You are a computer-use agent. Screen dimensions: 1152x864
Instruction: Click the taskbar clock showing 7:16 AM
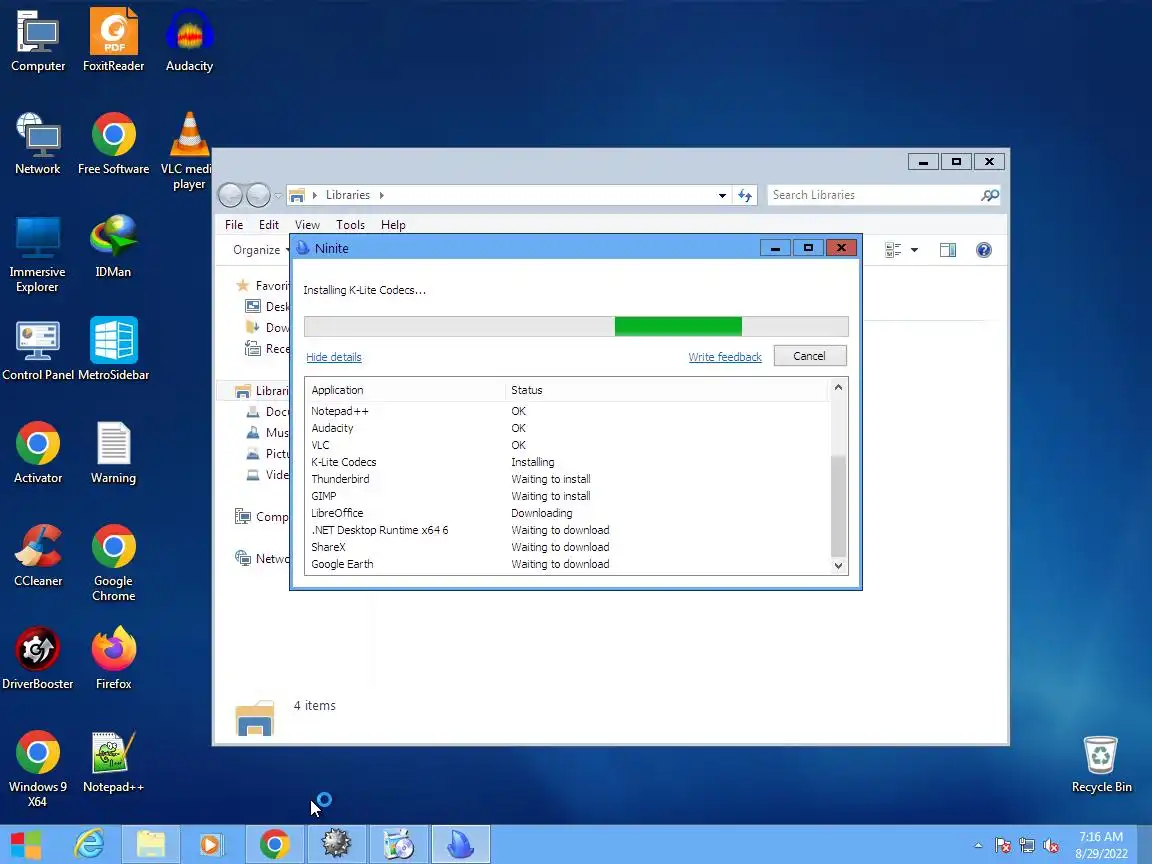click(1101, 845)
